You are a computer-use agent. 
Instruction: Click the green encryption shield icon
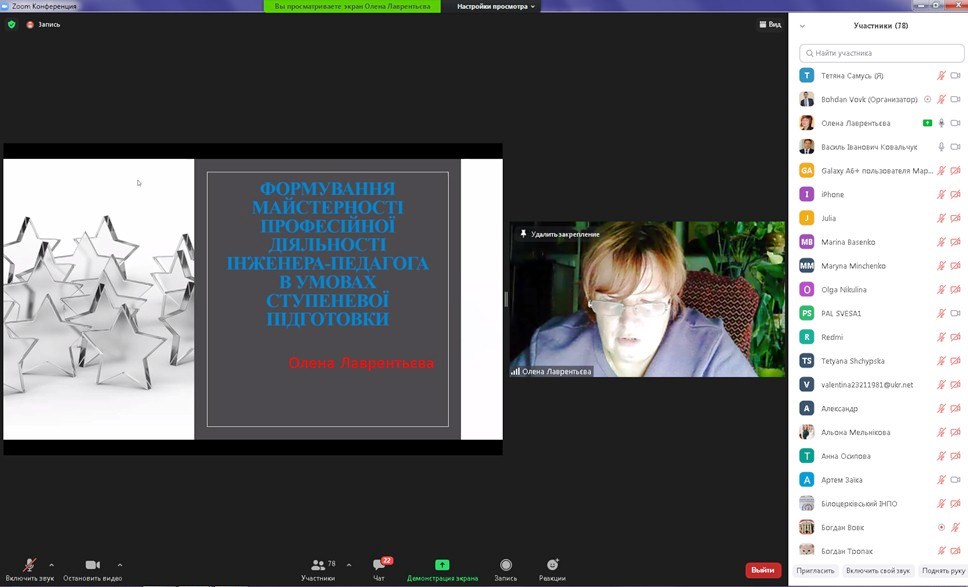[12, 24]
